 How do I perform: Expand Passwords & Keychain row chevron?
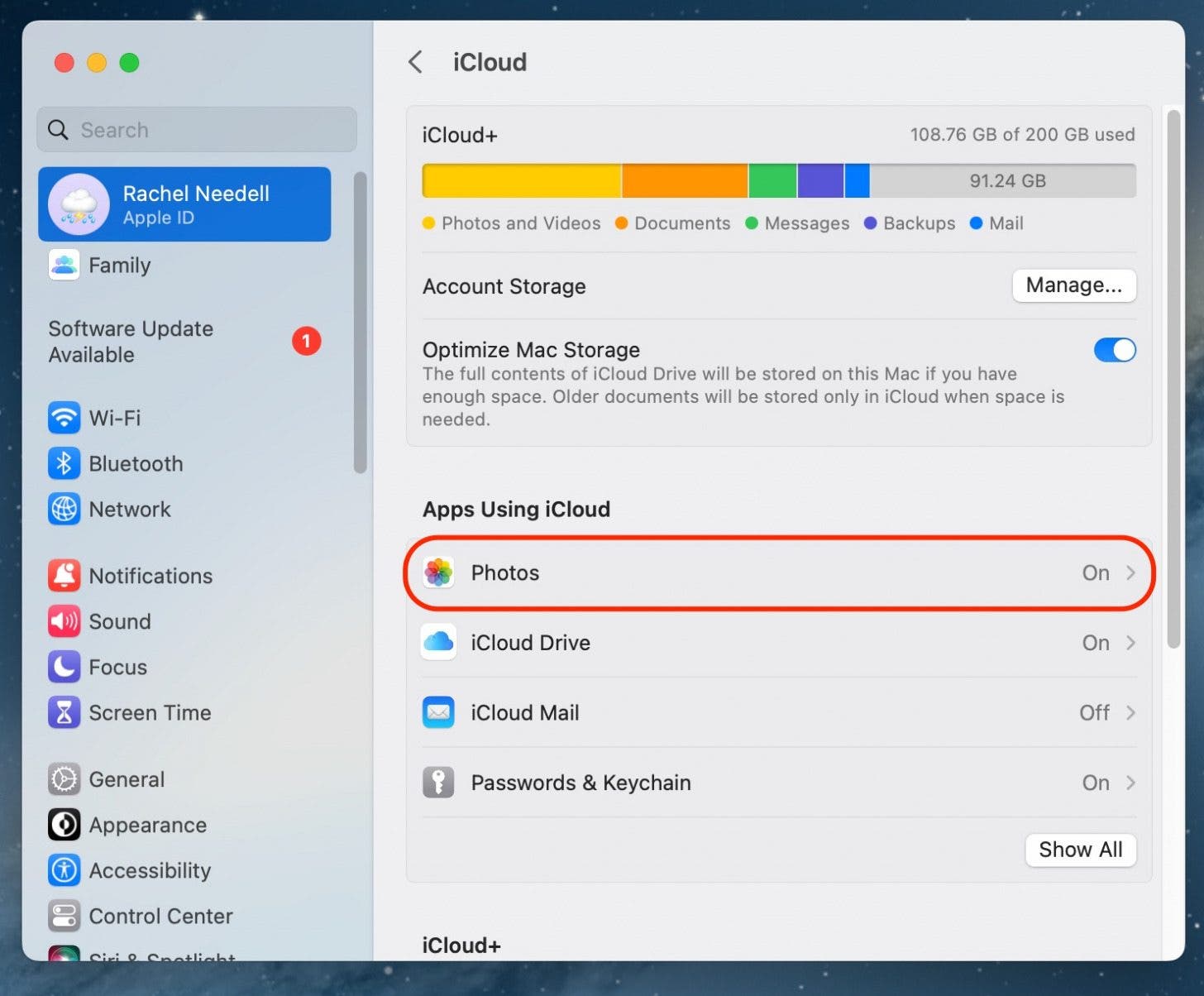point(1130,783)
